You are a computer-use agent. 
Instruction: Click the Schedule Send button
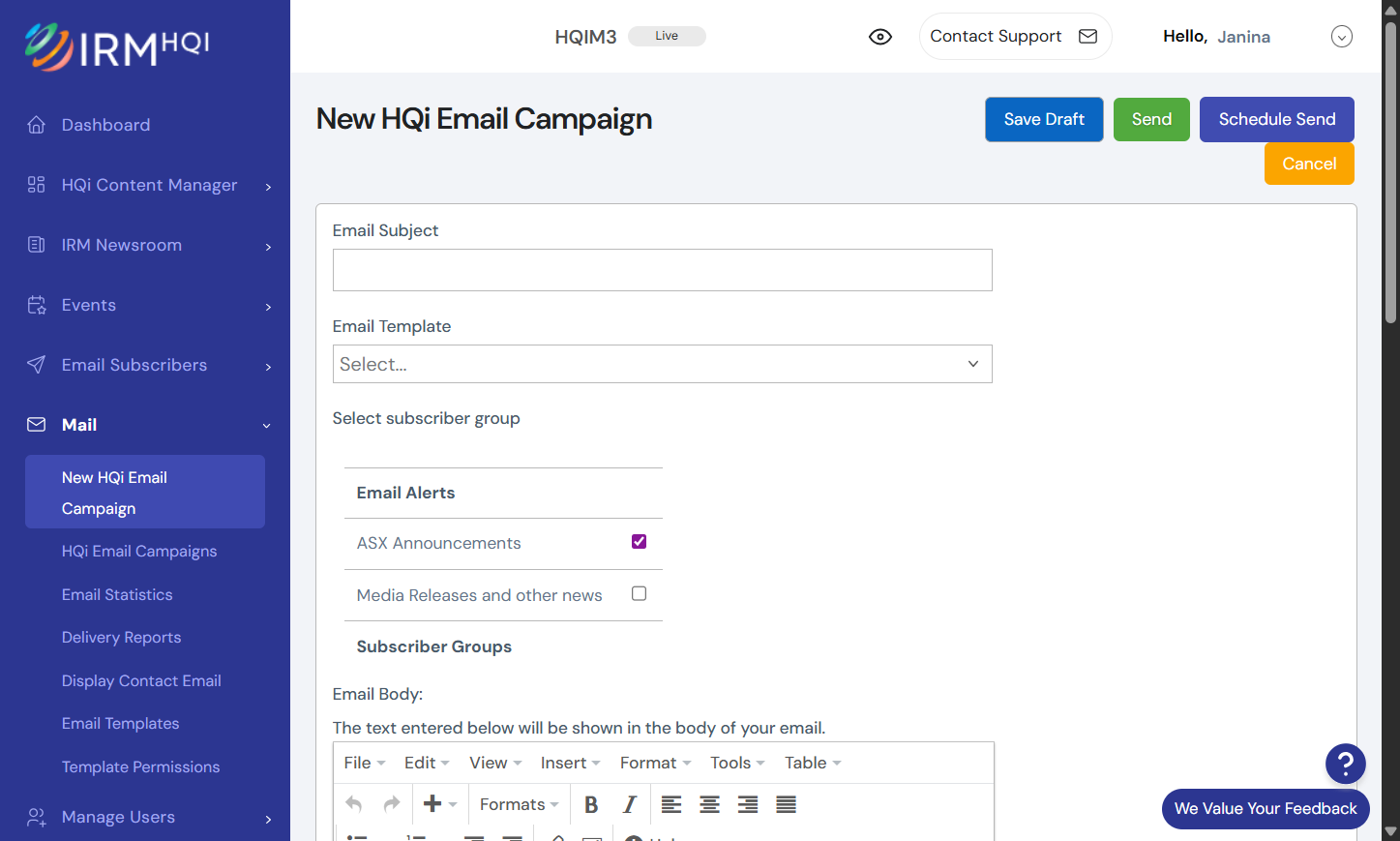(1277, 119)
